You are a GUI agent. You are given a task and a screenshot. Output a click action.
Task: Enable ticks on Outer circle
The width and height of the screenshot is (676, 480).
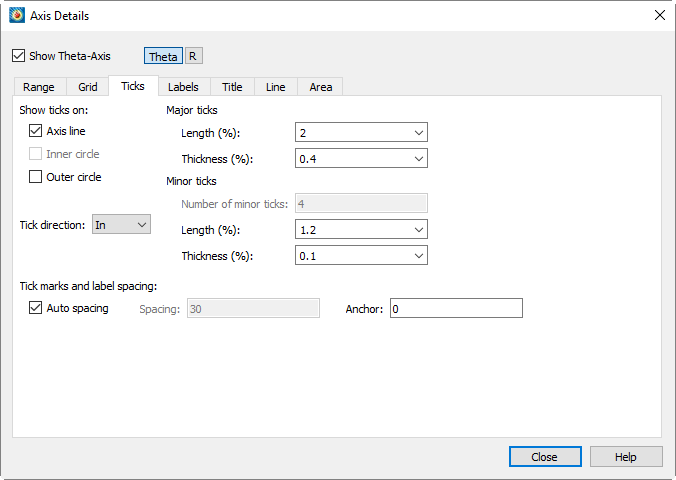click(x=35, y=177)
